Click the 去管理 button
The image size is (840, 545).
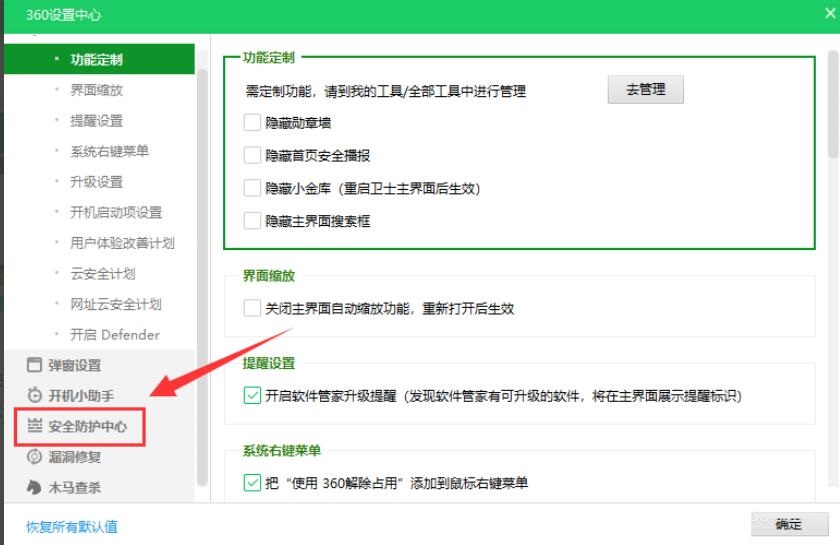[x=646, y=89]
